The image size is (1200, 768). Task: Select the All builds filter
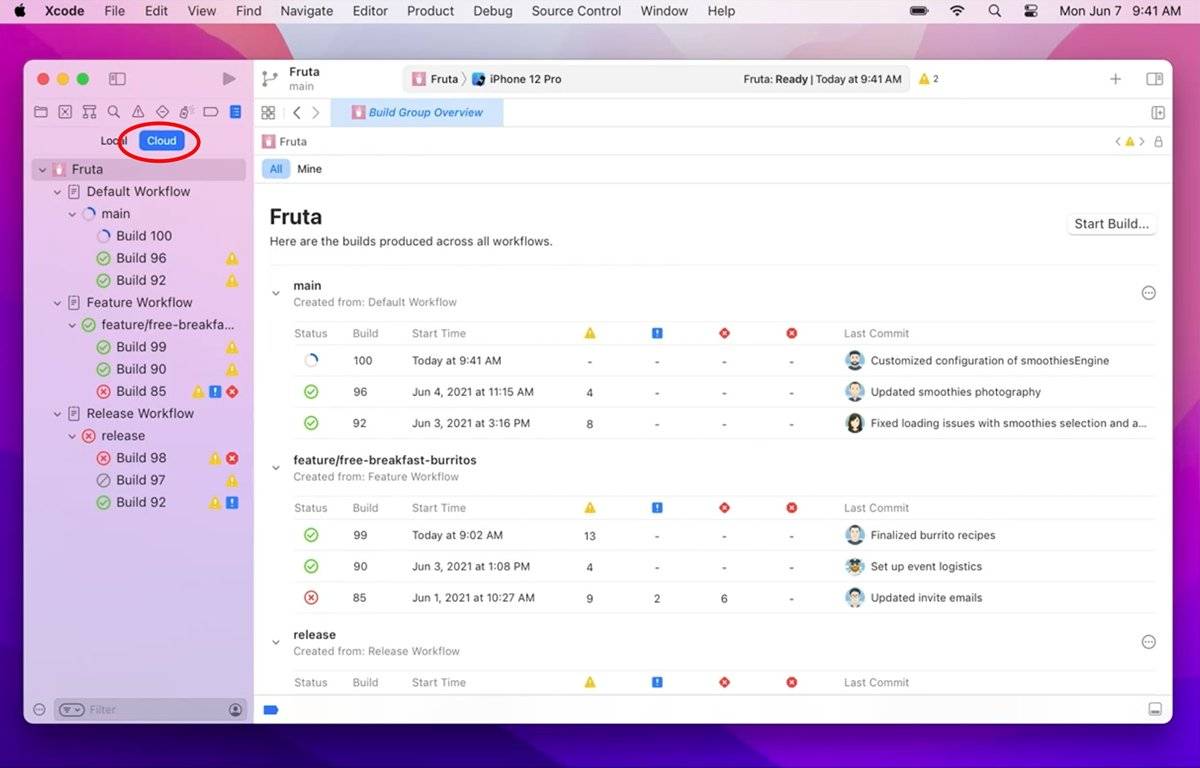[x=276, y=169]
